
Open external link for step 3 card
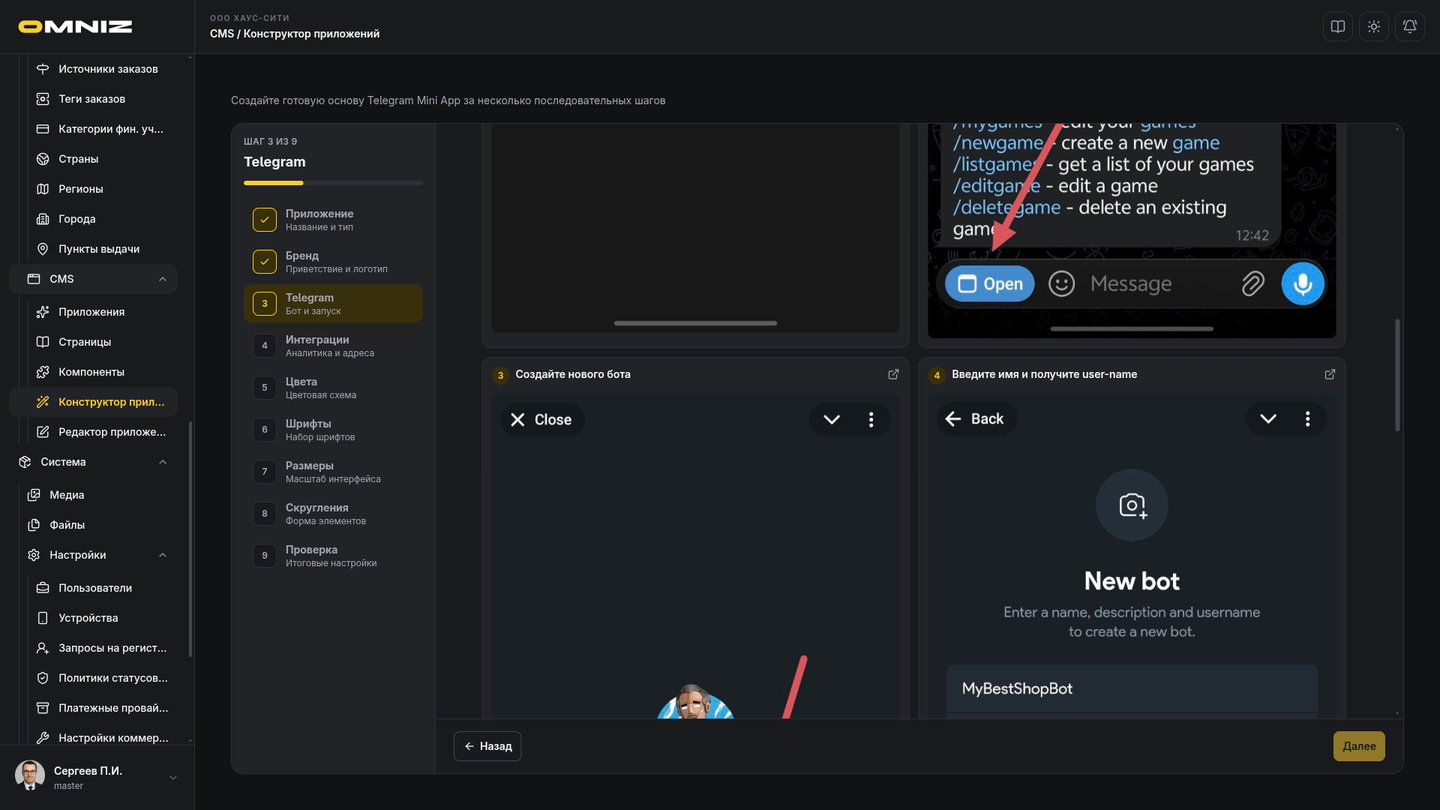893,375
